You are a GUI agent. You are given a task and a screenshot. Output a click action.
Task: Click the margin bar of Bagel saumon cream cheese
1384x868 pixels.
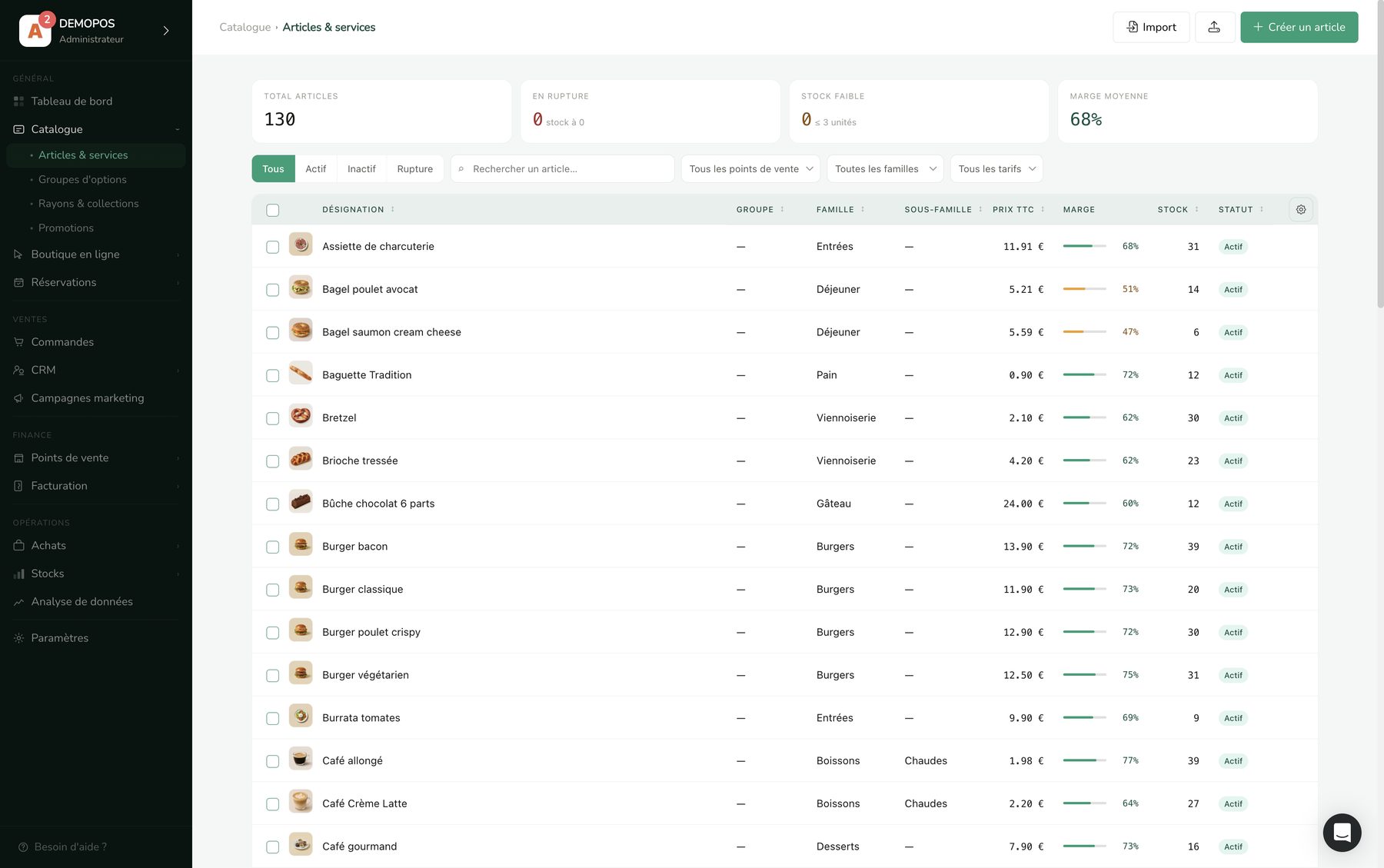(1084, 332)
